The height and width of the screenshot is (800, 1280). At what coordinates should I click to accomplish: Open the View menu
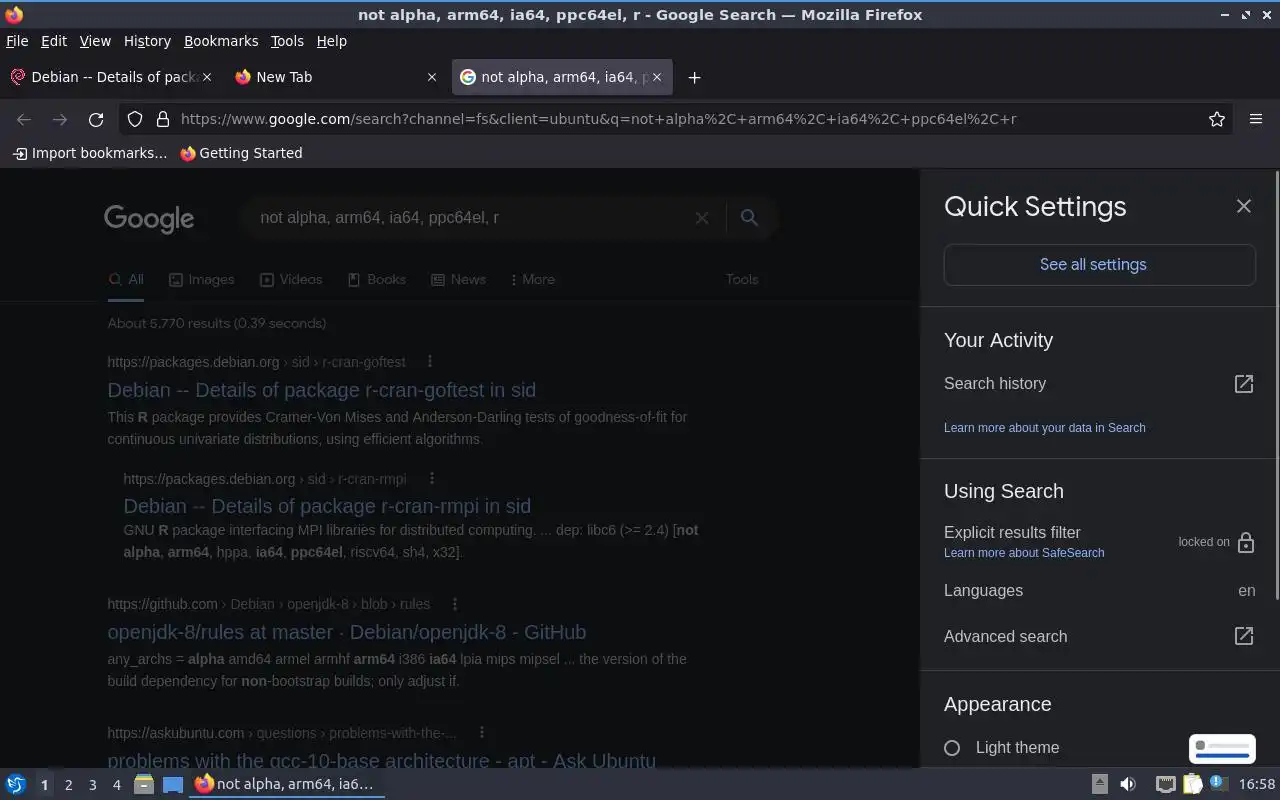click(95, 41)
